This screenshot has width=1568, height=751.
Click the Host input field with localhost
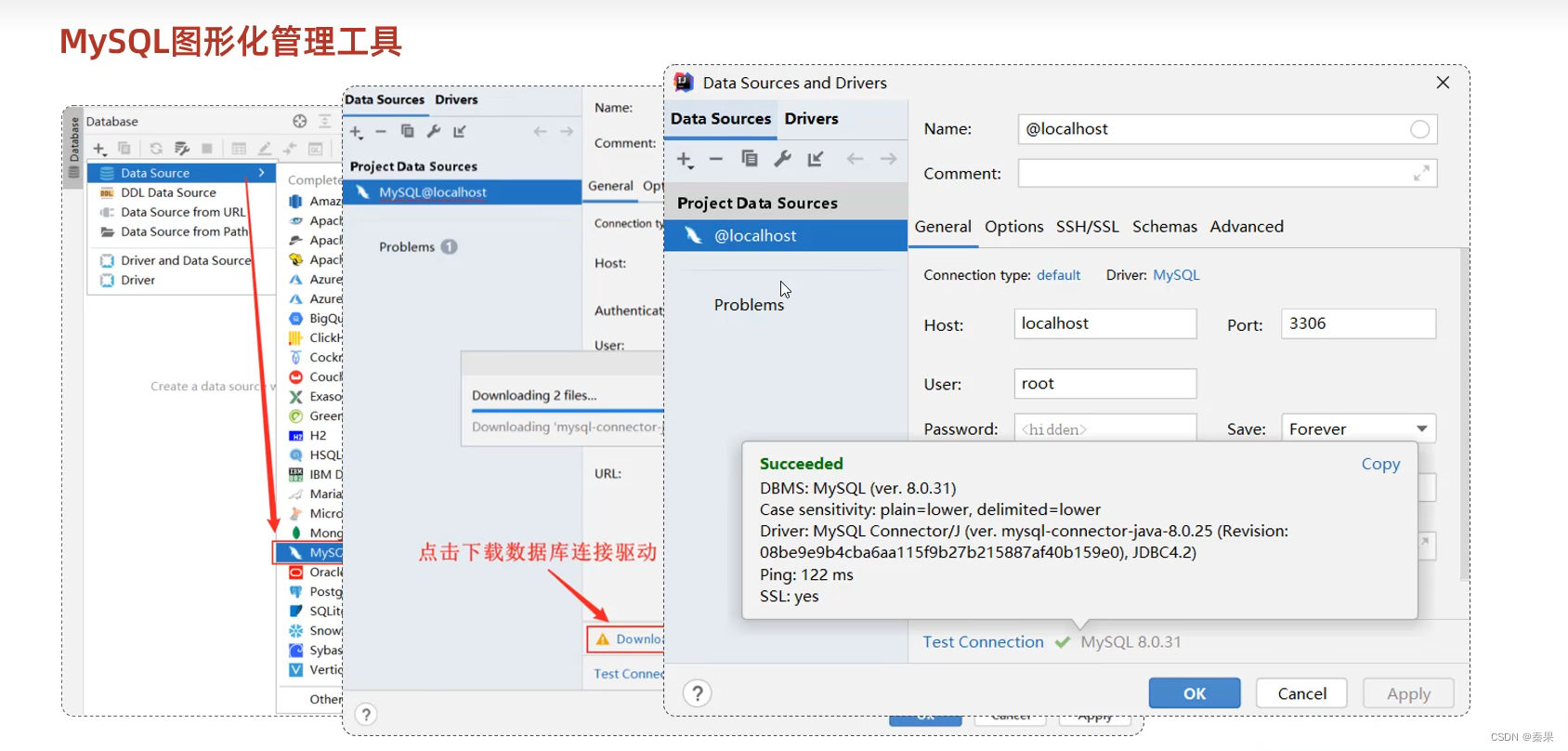click(x=1104, y=323)
